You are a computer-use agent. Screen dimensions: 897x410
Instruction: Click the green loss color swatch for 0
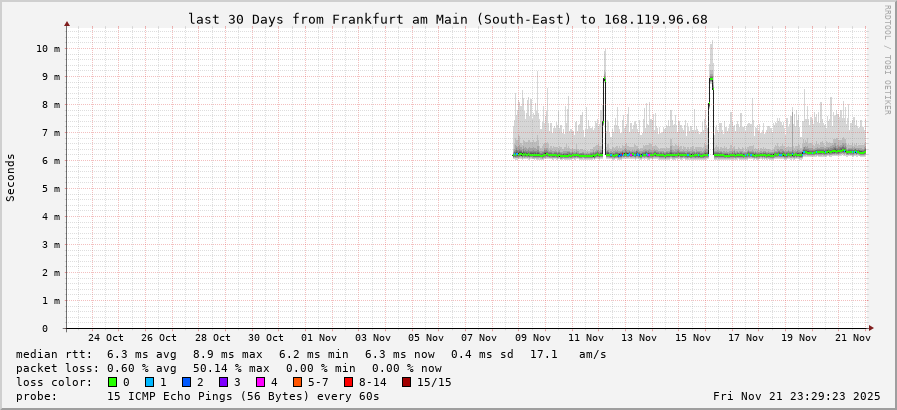point(112,382)
